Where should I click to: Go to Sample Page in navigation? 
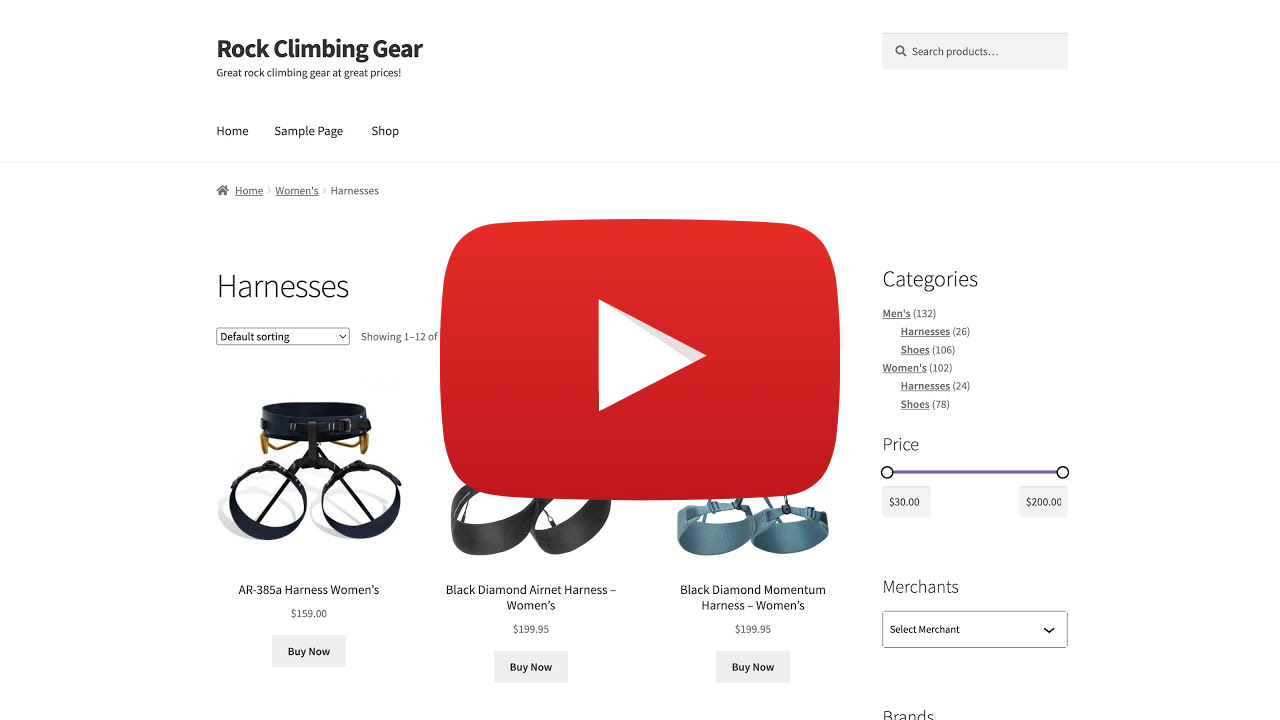(x=309, y=131)
